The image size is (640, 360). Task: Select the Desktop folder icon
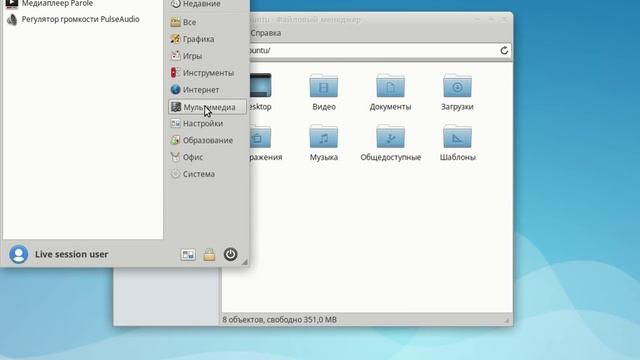tap(260, 85)
